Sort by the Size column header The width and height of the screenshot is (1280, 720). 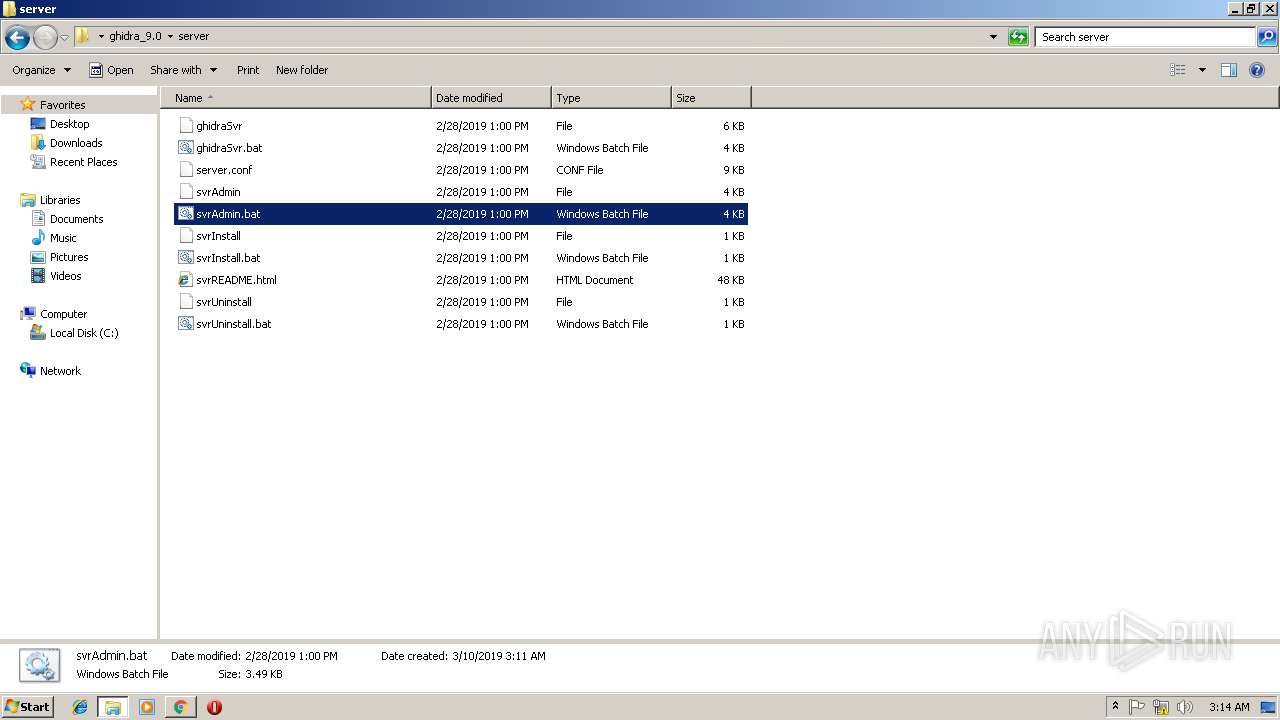(x=711, y=98)
